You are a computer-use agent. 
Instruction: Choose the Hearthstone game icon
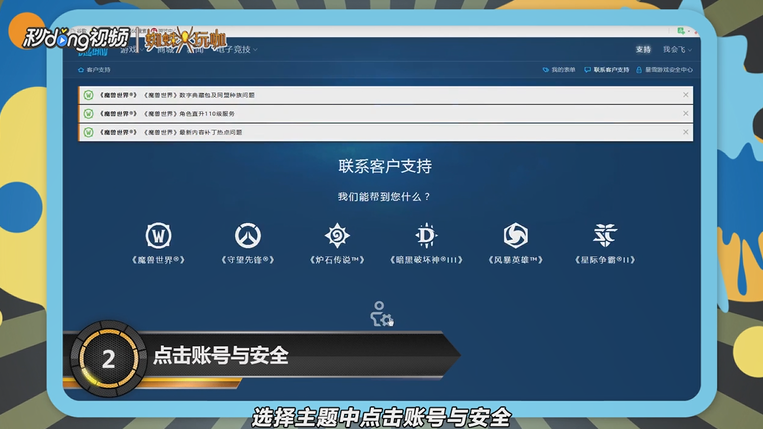pyautogui.click(x=337, y=235)
